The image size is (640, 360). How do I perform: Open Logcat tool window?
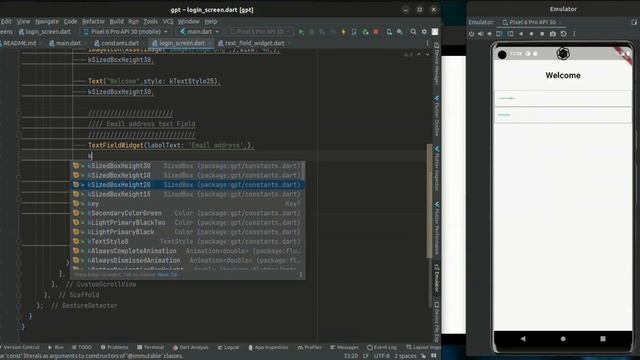pos(229,347)
